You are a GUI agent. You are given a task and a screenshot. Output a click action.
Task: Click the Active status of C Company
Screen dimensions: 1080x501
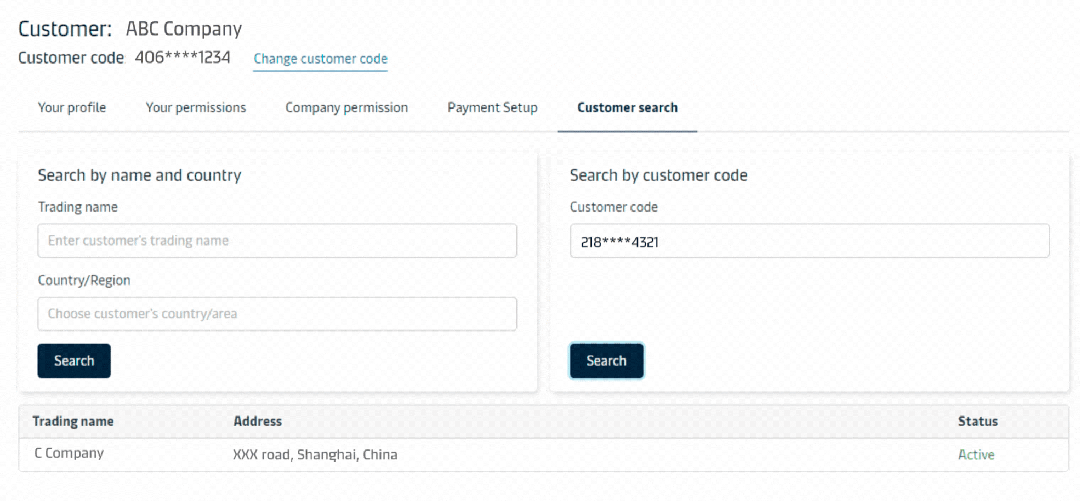[976, 455]
